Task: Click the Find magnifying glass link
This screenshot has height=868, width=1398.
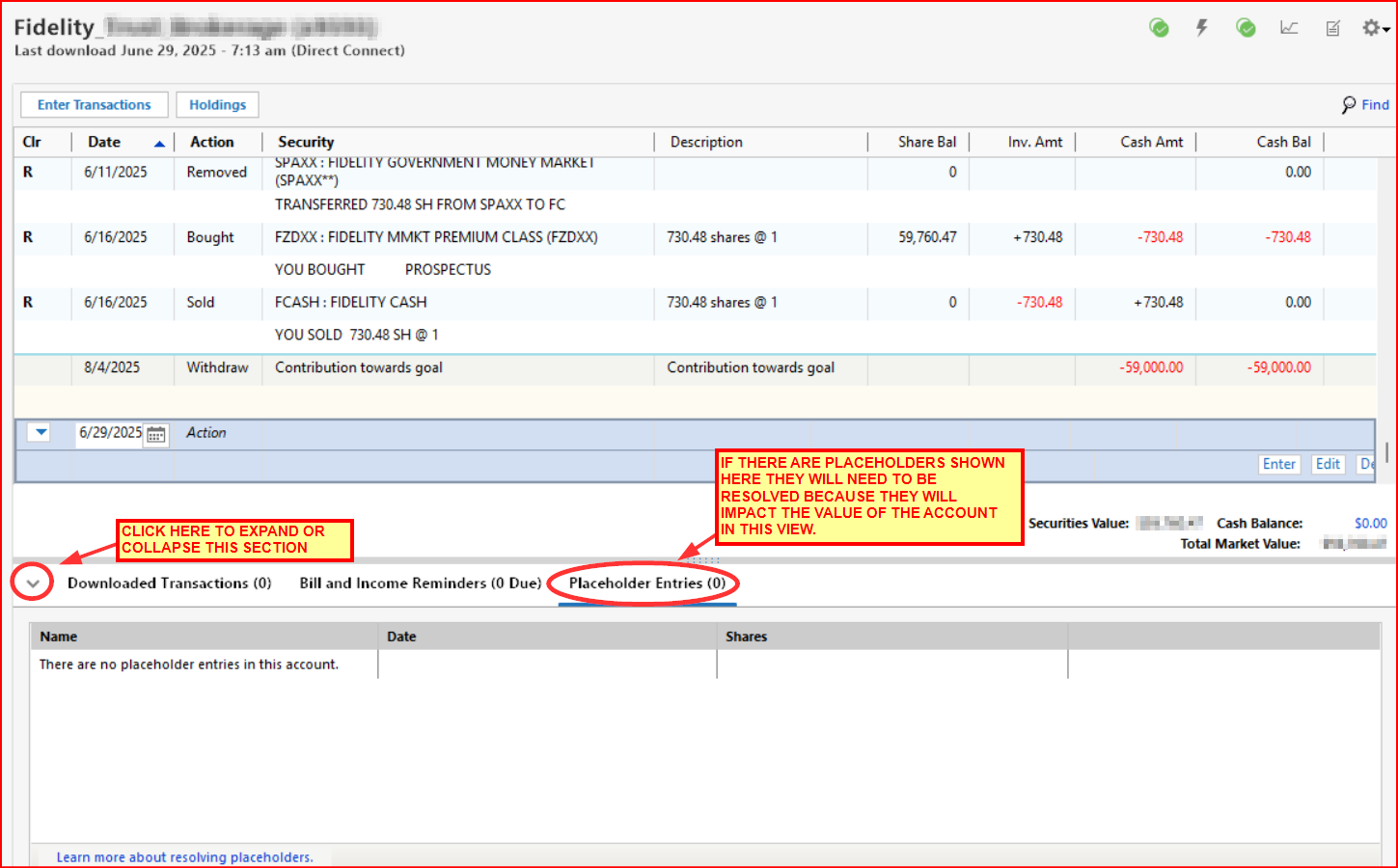Action: (1365, 104)
